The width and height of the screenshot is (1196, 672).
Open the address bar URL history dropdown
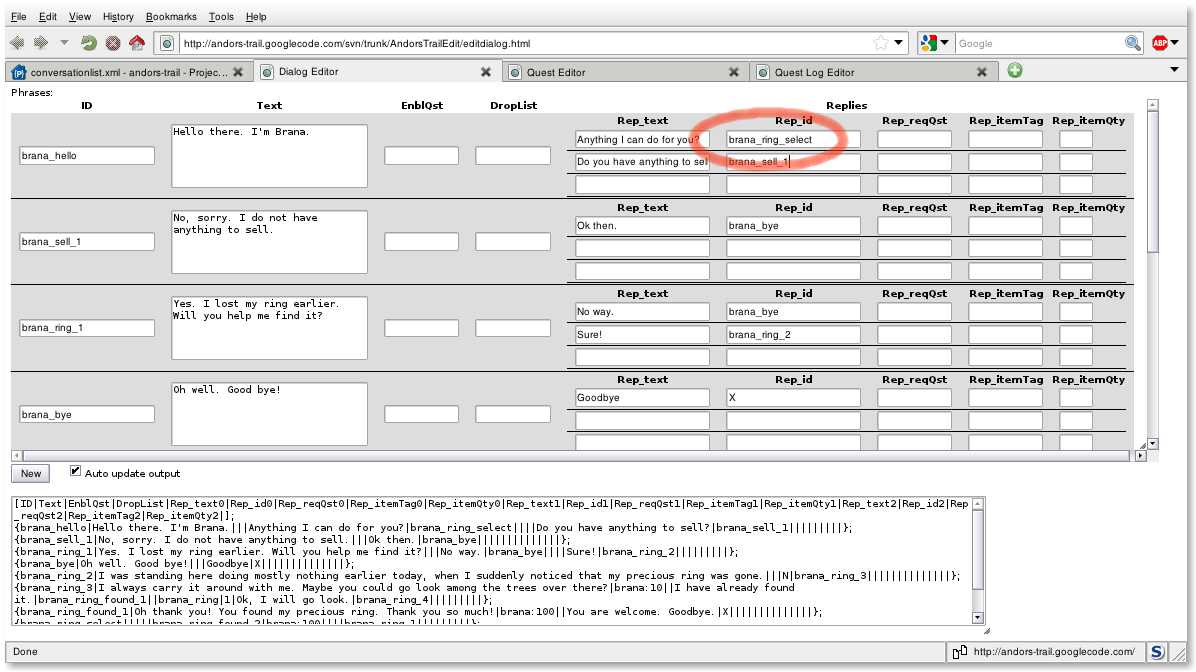pyautogui.click(x=898, y=43)
